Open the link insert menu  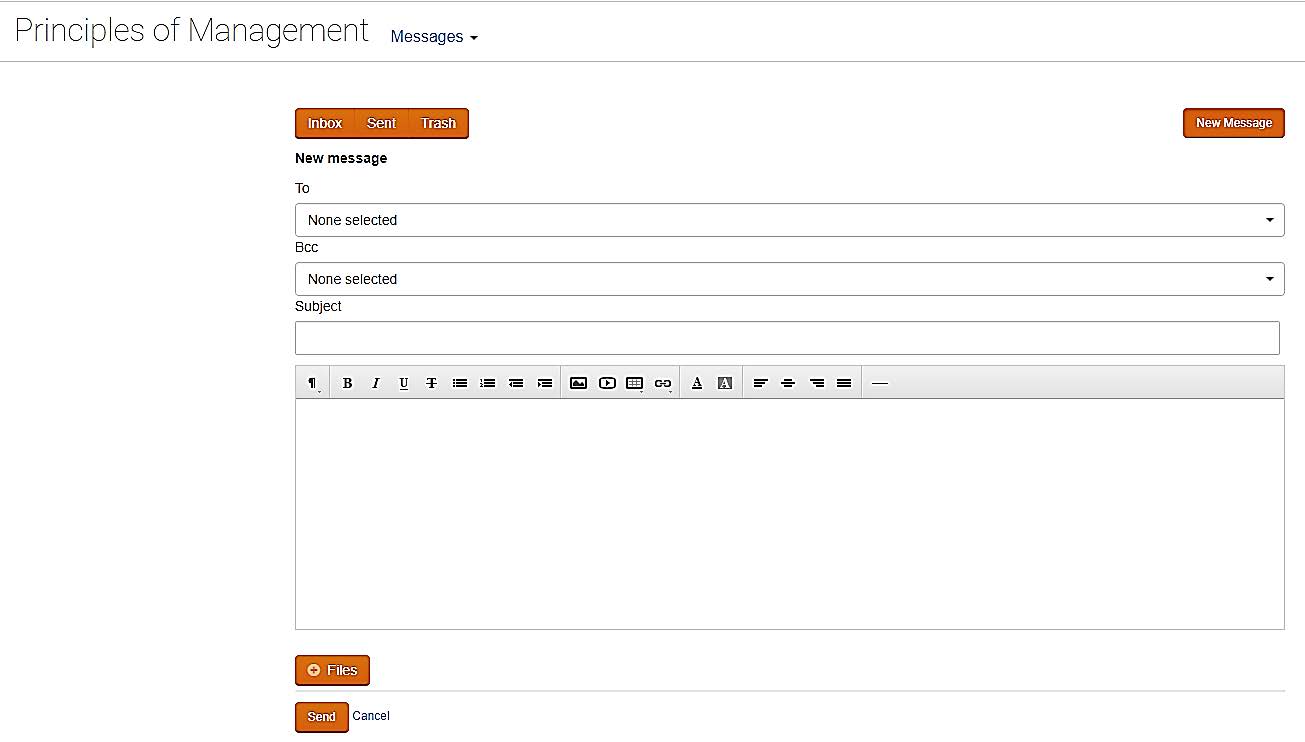(663, 383)
